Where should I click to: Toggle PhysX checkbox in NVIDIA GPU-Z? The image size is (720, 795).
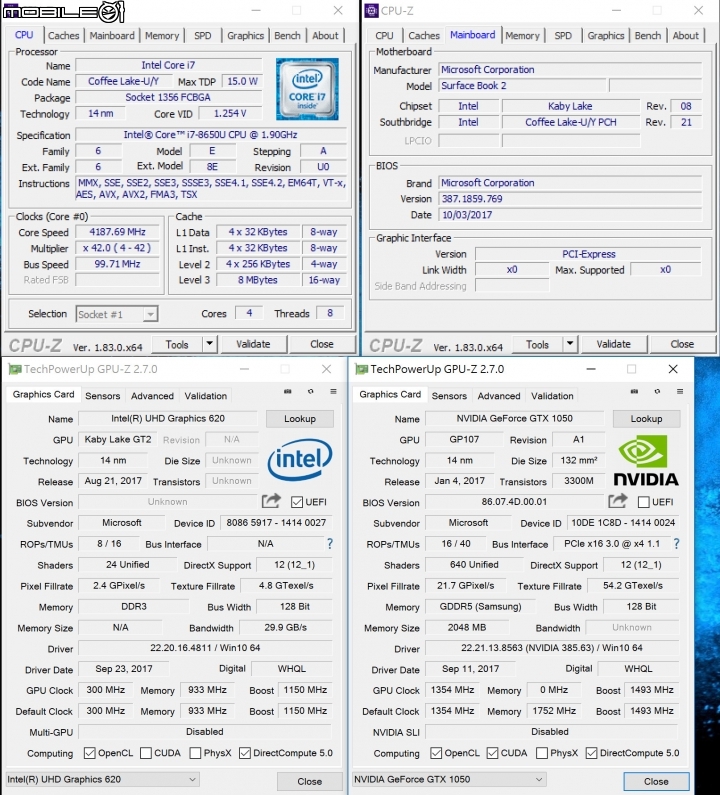coord(542,753)
